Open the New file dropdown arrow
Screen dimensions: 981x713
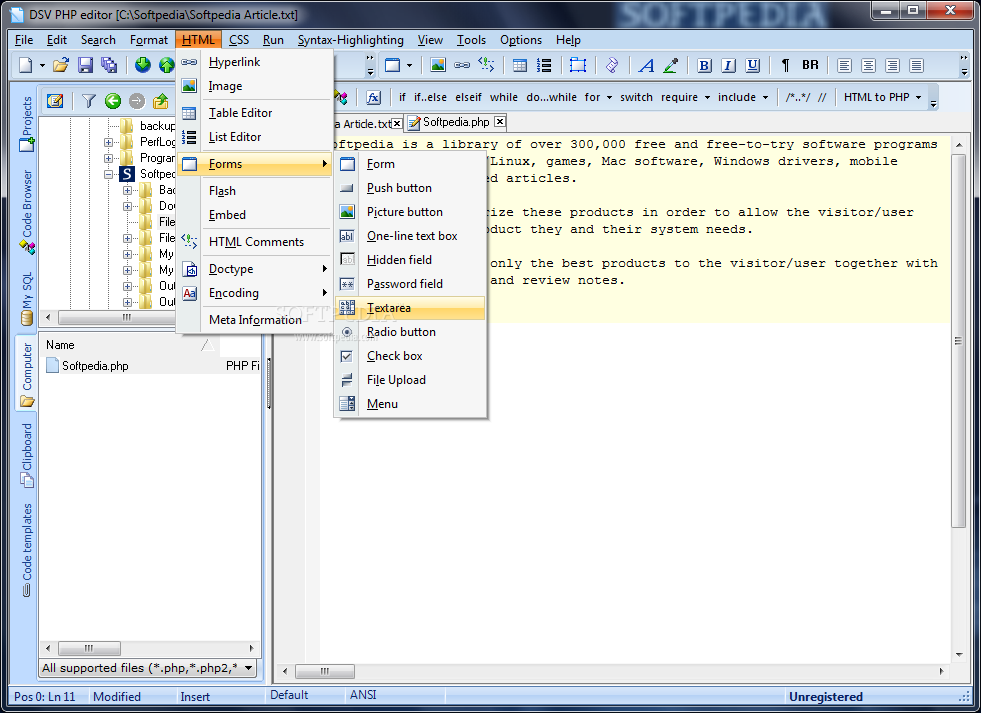(43, 65)
